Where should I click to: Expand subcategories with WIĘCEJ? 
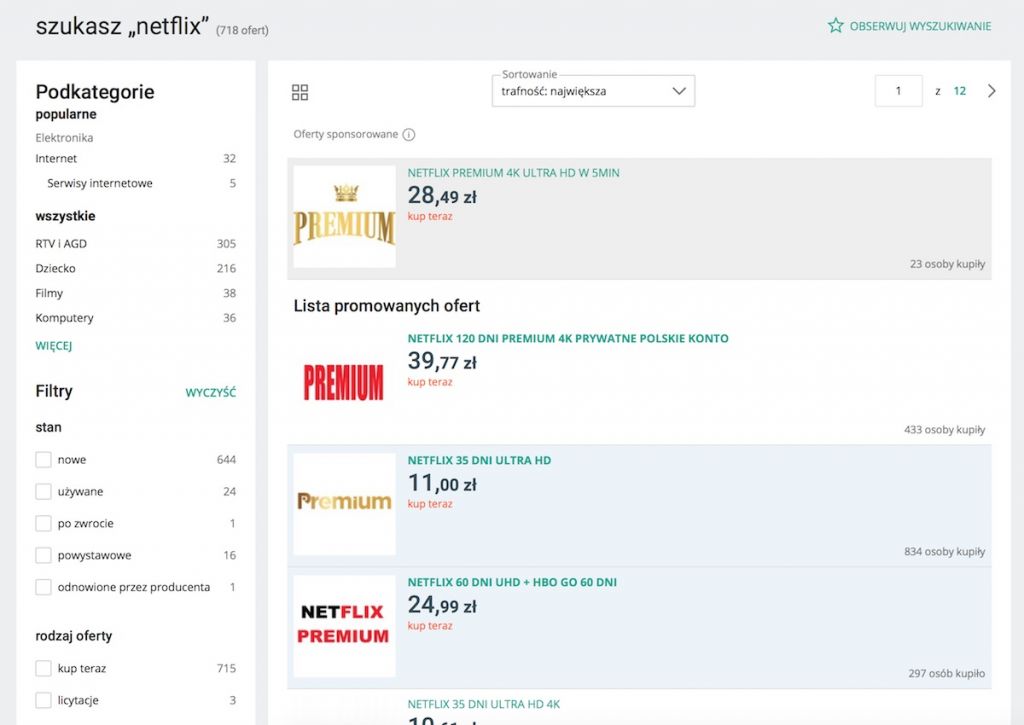[54, 346]
